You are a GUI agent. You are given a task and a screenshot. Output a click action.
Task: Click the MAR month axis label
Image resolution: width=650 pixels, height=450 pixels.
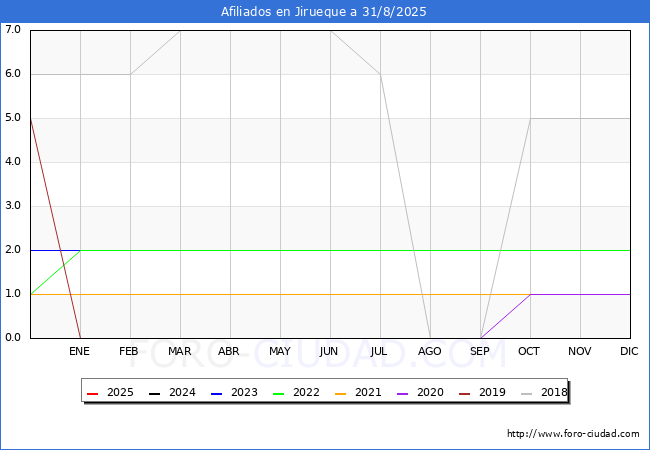point(180,352)
